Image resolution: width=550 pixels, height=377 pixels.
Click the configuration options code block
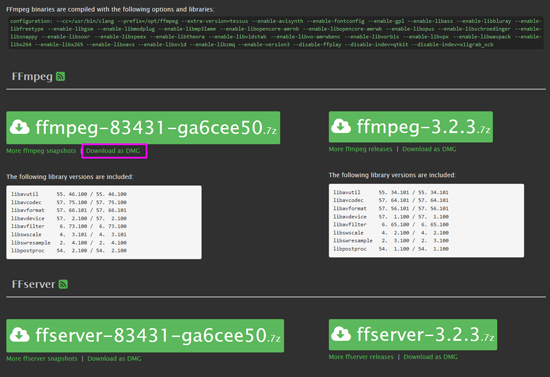tap(276, 33)
